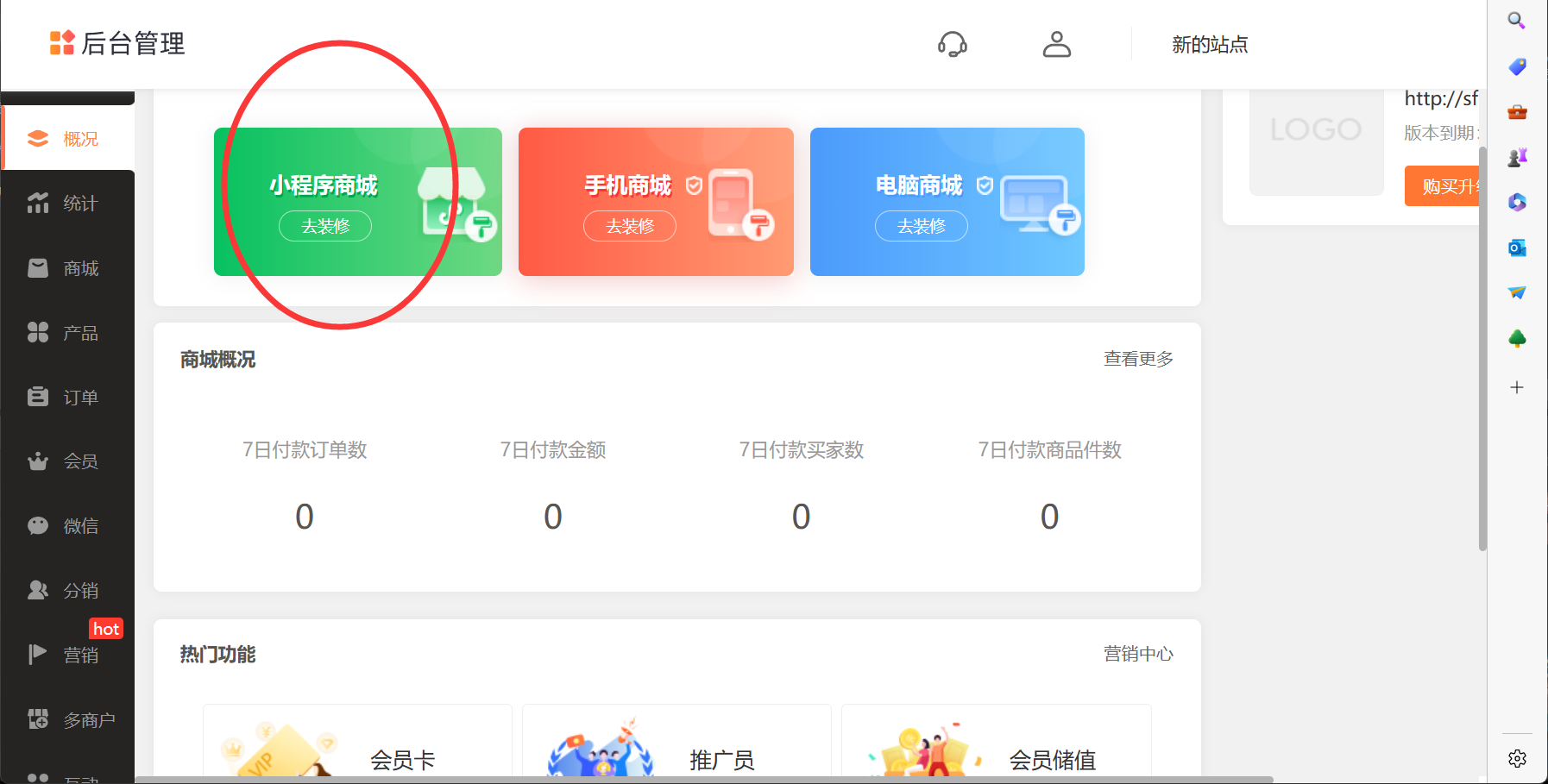
Task: Open the 微信 WeChat sidebar icon
Action: pyautogui.click(x=38, y=526)
